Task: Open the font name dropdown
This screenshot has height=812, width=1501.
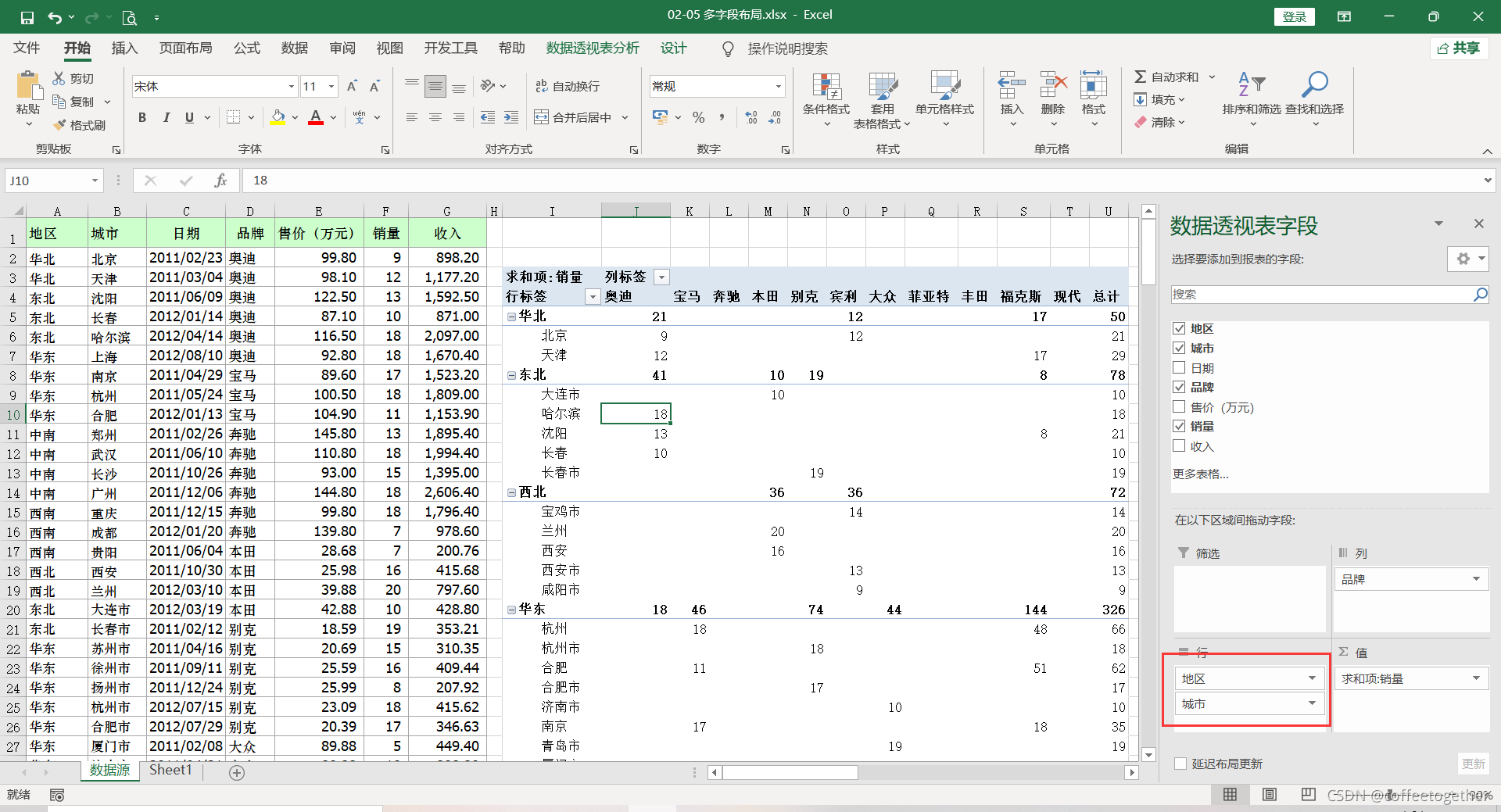Action: pos(292,86)
